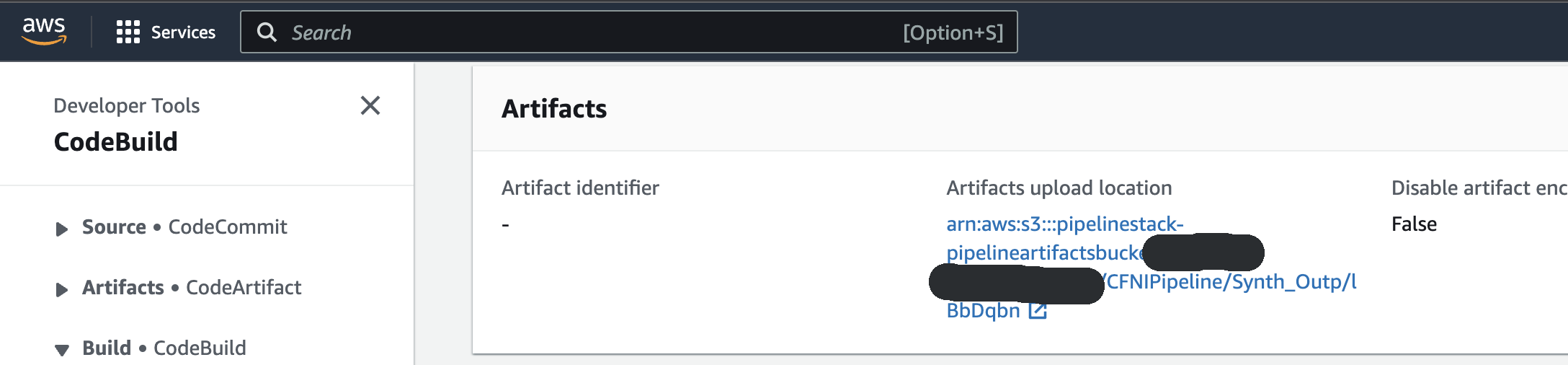
Task: Select Source CodeCommit in sidebar
Action: pyautogui.click(x=184, y=227)
